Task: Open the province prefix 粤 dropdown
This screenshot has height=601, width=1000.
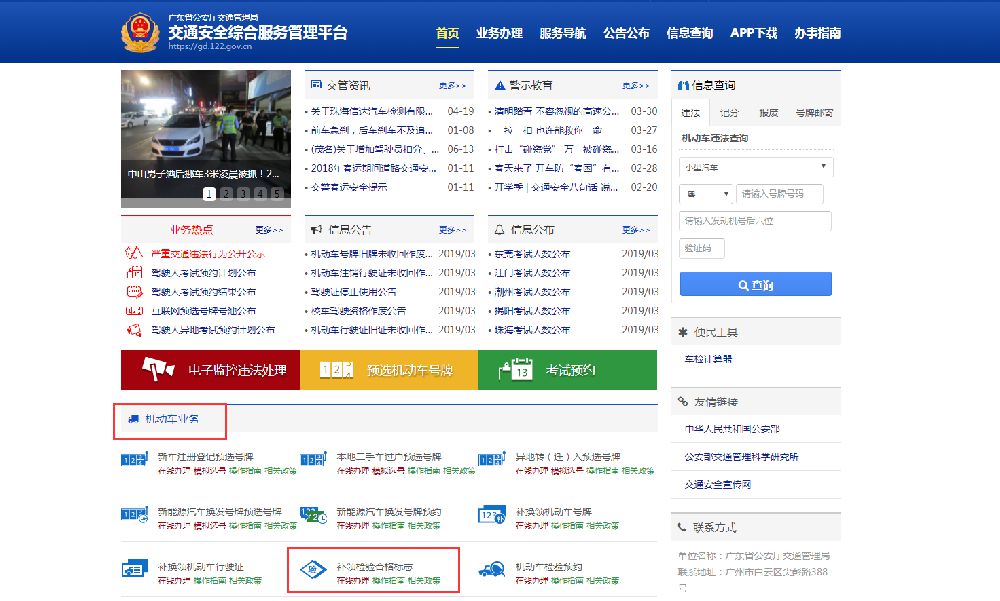Action: click(707, 194)
